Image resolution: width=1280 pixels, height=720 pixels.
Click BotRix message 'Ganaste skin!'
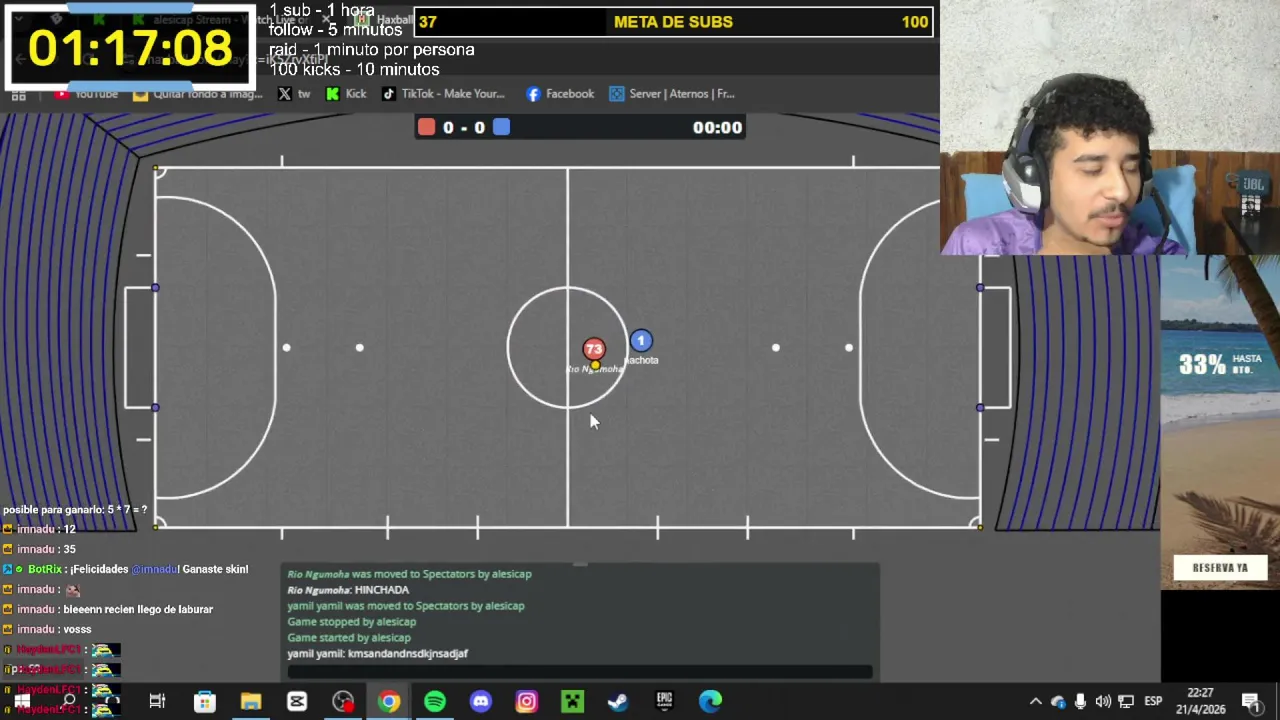click(x=126, y=569)
